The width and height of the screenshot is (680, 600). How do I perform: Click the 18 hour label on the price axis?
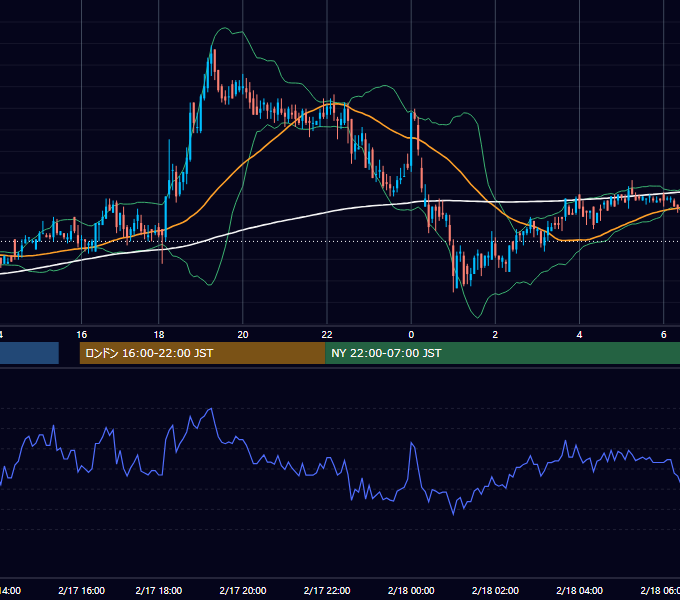click(x=159, y=335)
